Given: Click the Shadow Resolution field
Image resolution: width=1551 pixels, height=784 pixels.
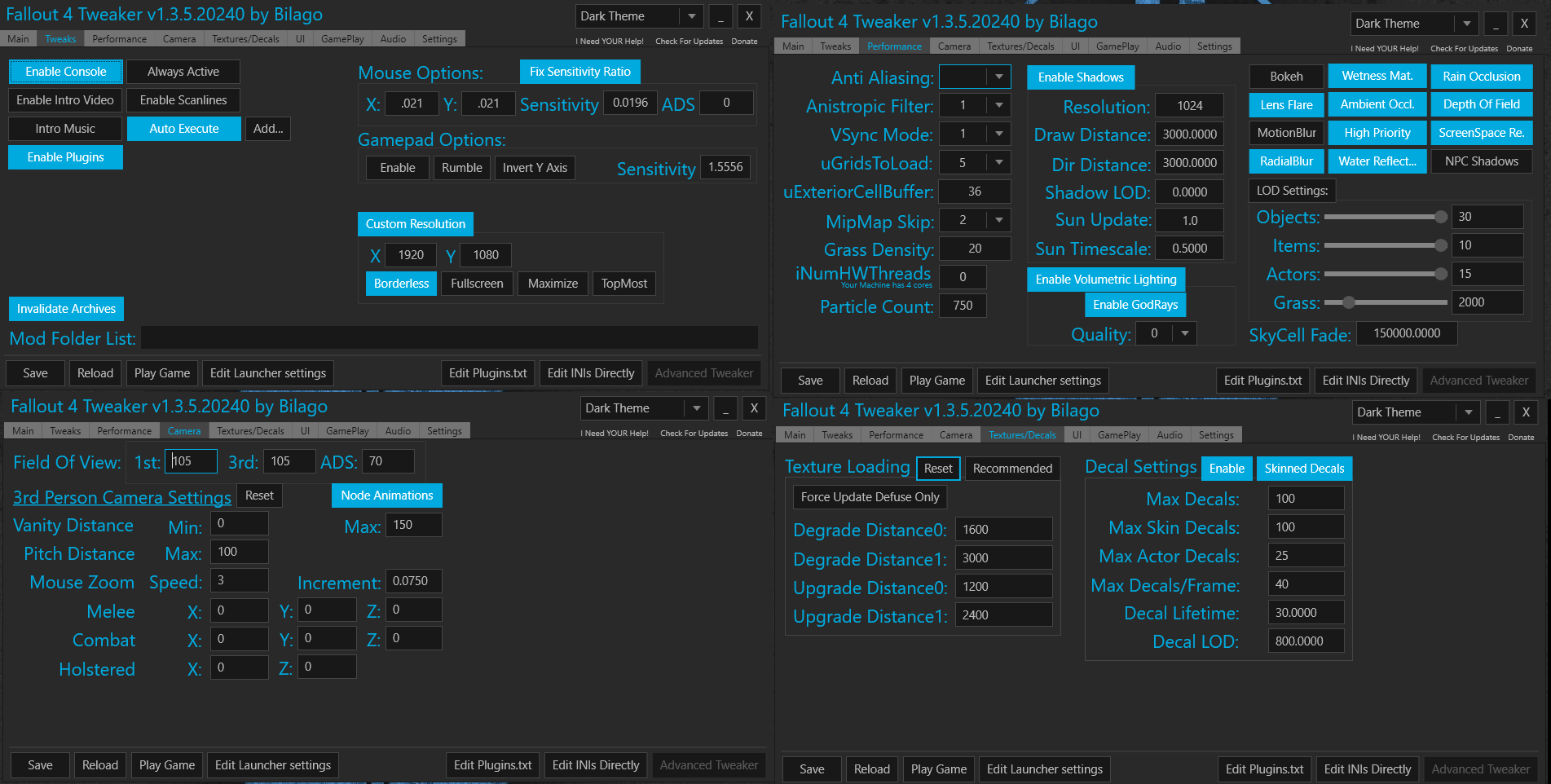Looking at the screenshot, I should pyautogui.click(x=1190, y=106).
